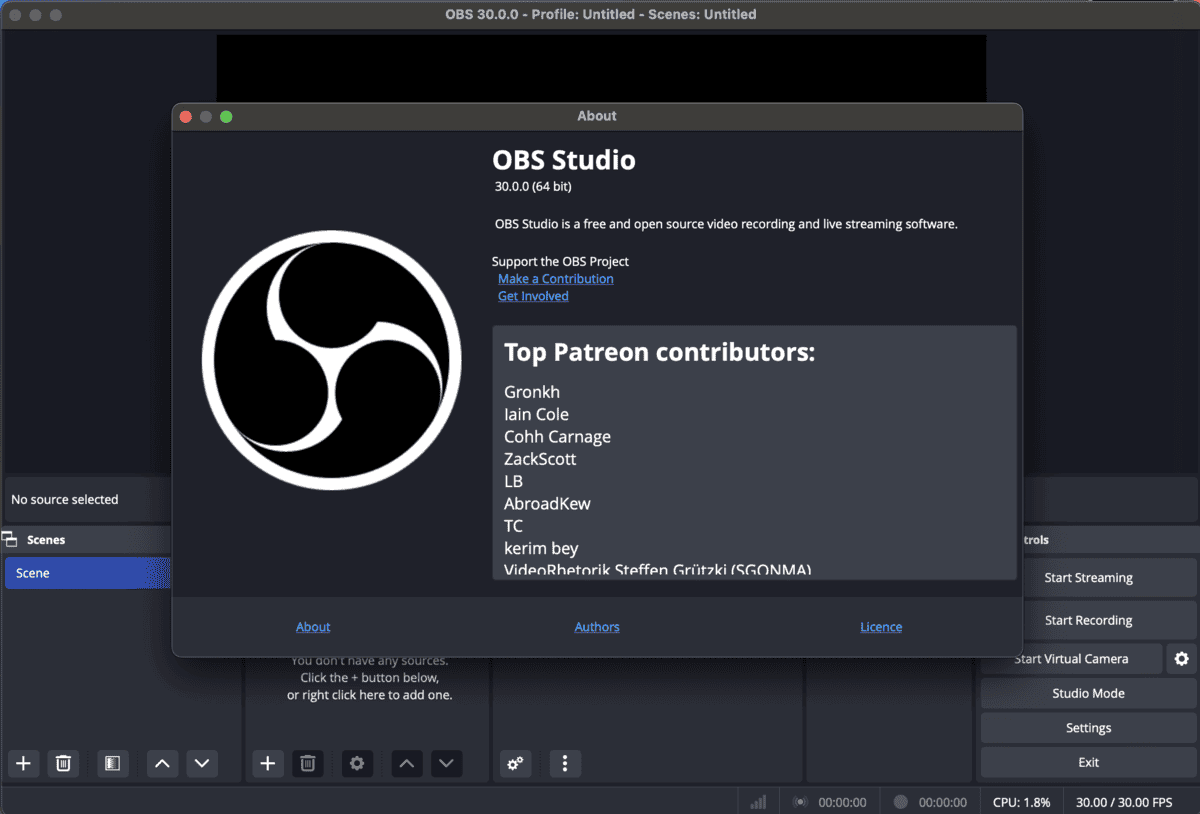1200x814 pixels.
Task: Click the Cohh Carnage contributor name
Action: (557, 437)
